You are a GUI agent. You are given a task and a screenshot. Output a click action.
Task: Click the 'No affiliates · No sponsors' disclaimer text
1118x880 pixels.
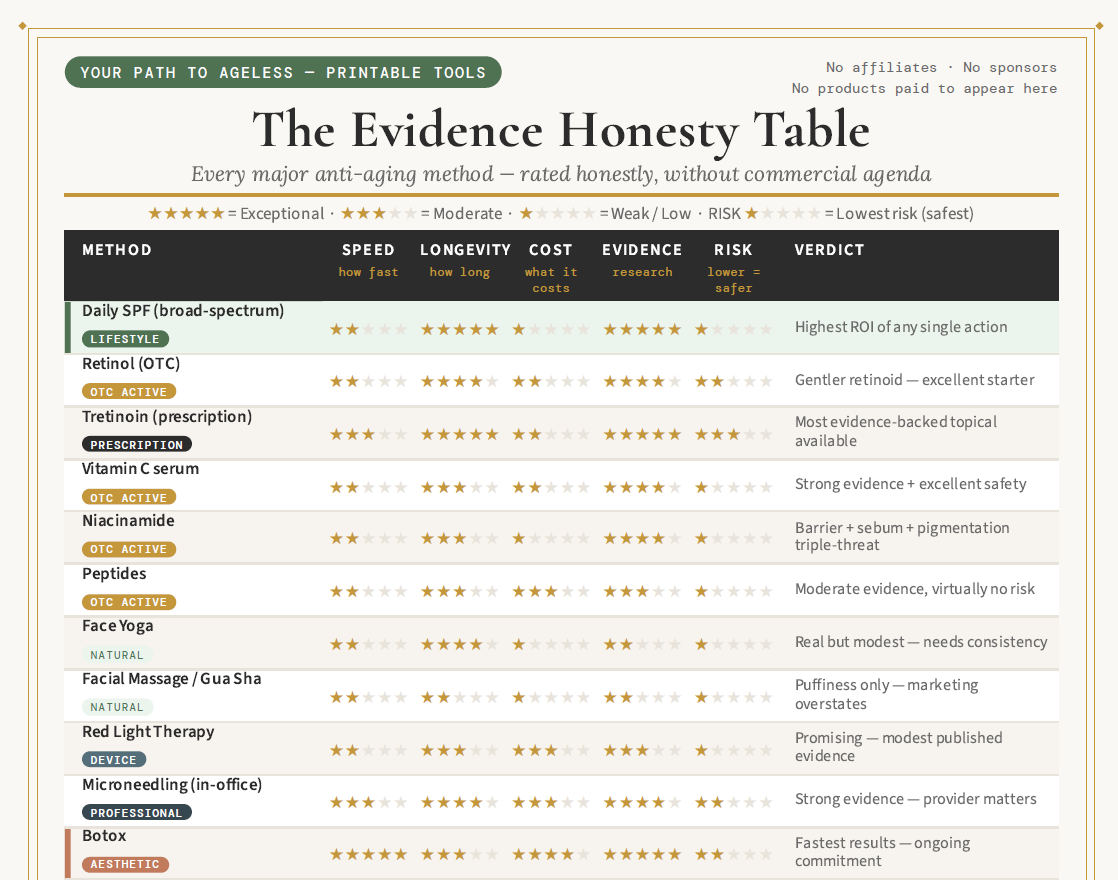(941, 67)
